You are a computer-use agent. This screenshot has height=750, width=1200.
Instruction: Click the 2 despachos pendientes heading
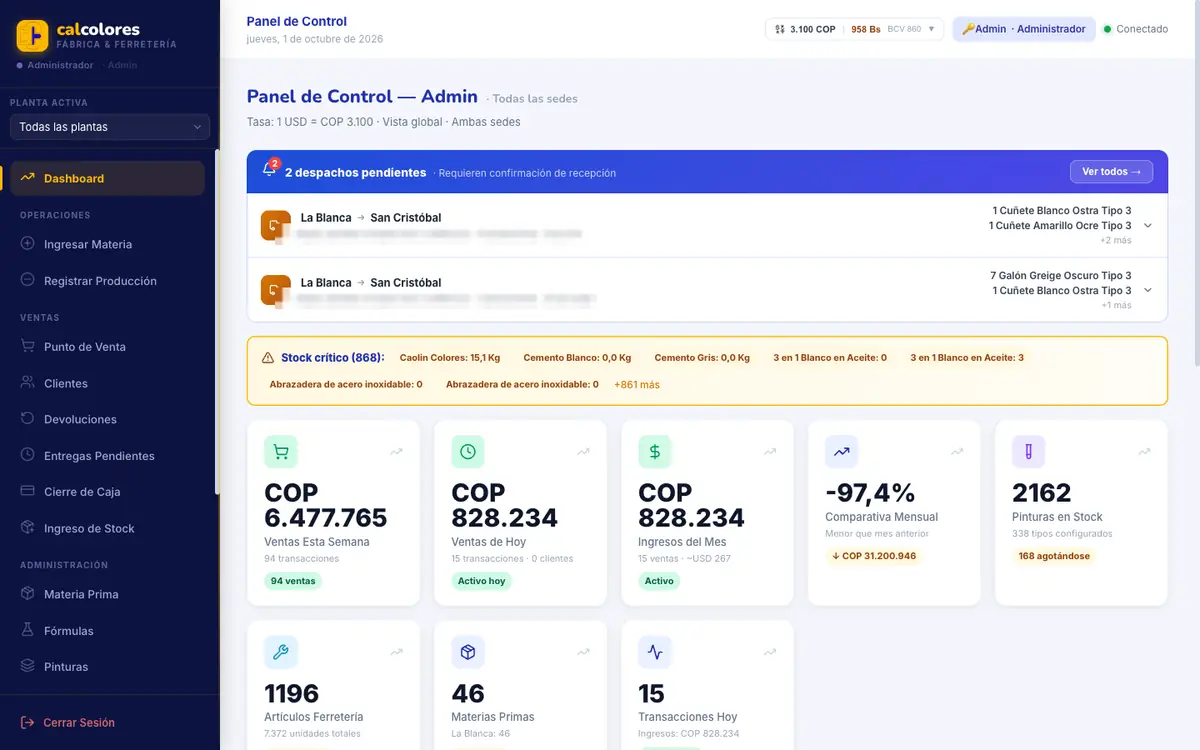click(355, 172)
